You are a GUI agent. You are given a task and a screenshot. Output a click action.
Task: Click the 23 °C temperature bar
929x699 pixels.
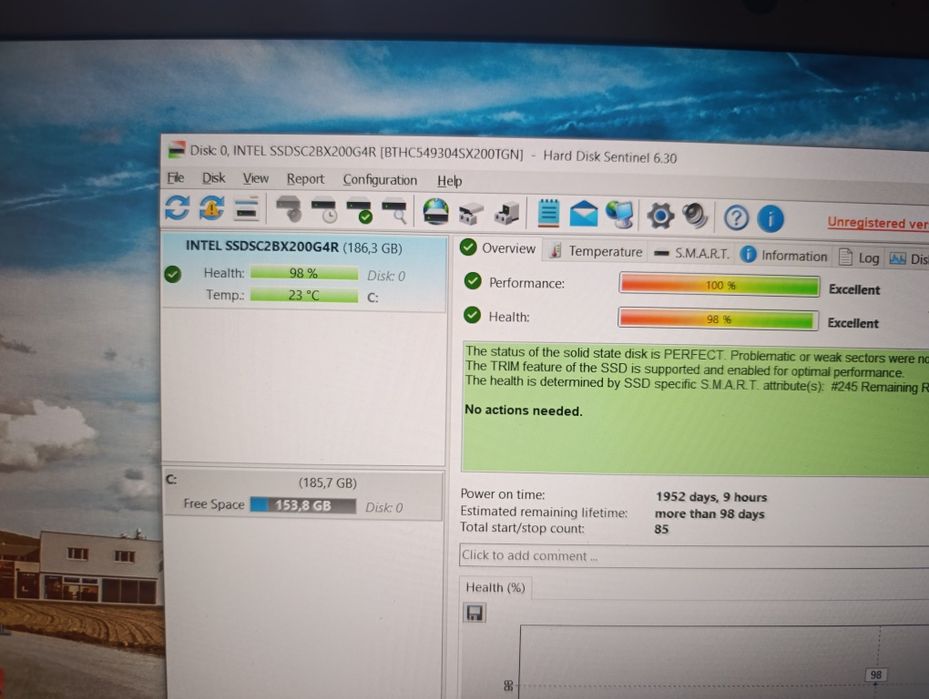pos(304,295)
